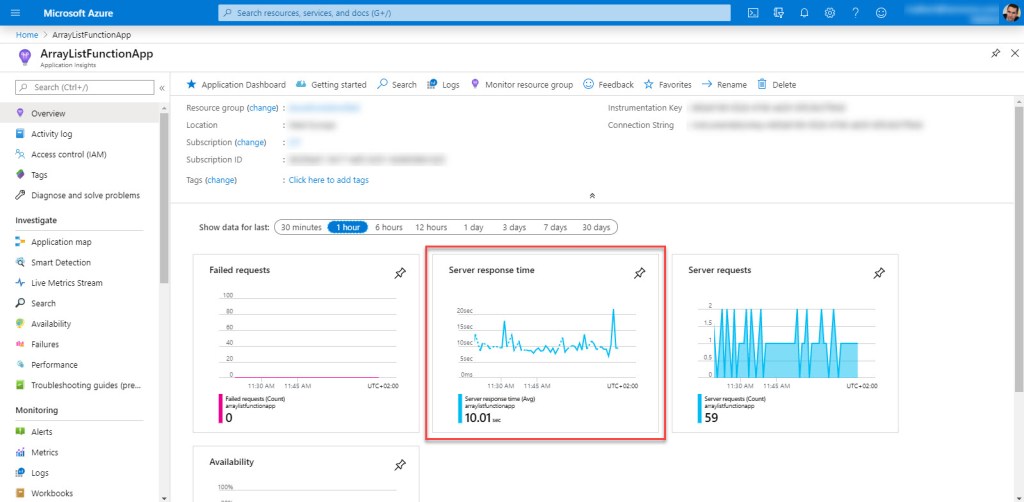Open the Server response time chart
The image size is (1024, 502).
(543, 345)
